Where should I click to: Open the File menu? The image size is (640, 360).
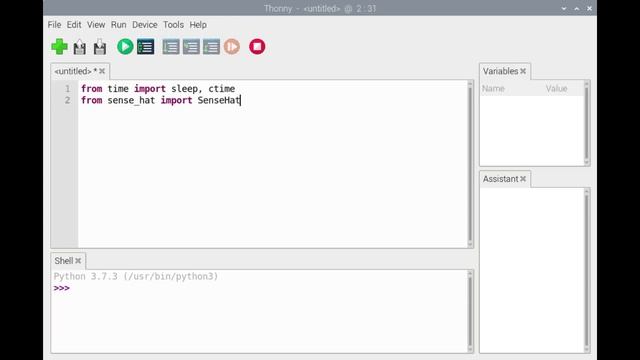tap(54, 24)
